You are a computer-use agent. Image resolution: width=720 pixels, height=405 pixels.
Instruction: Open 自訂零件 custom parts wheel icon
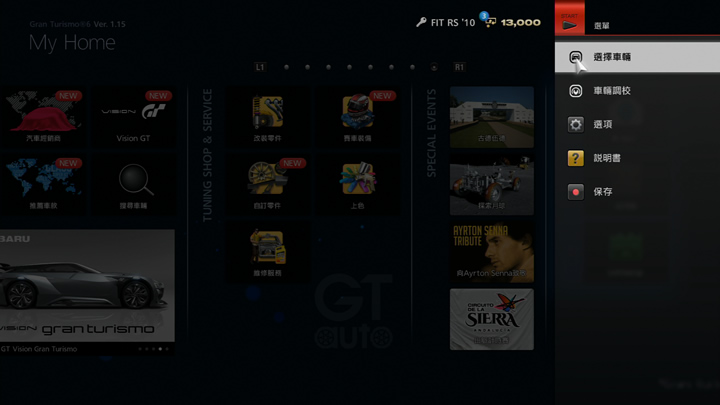click(267, 178)
